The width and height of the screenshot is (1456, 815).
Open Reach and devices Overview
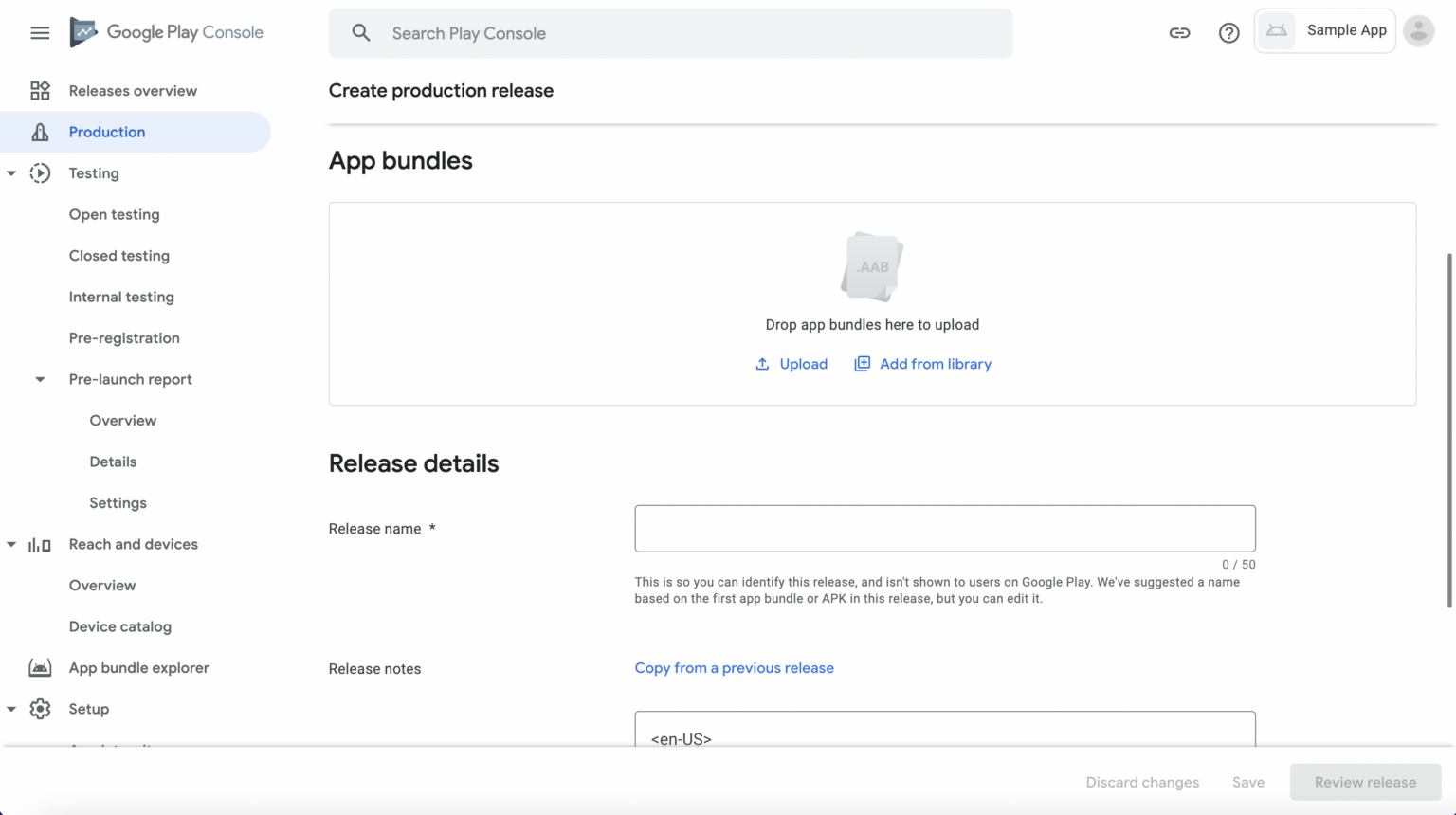(x=102, y=586)
